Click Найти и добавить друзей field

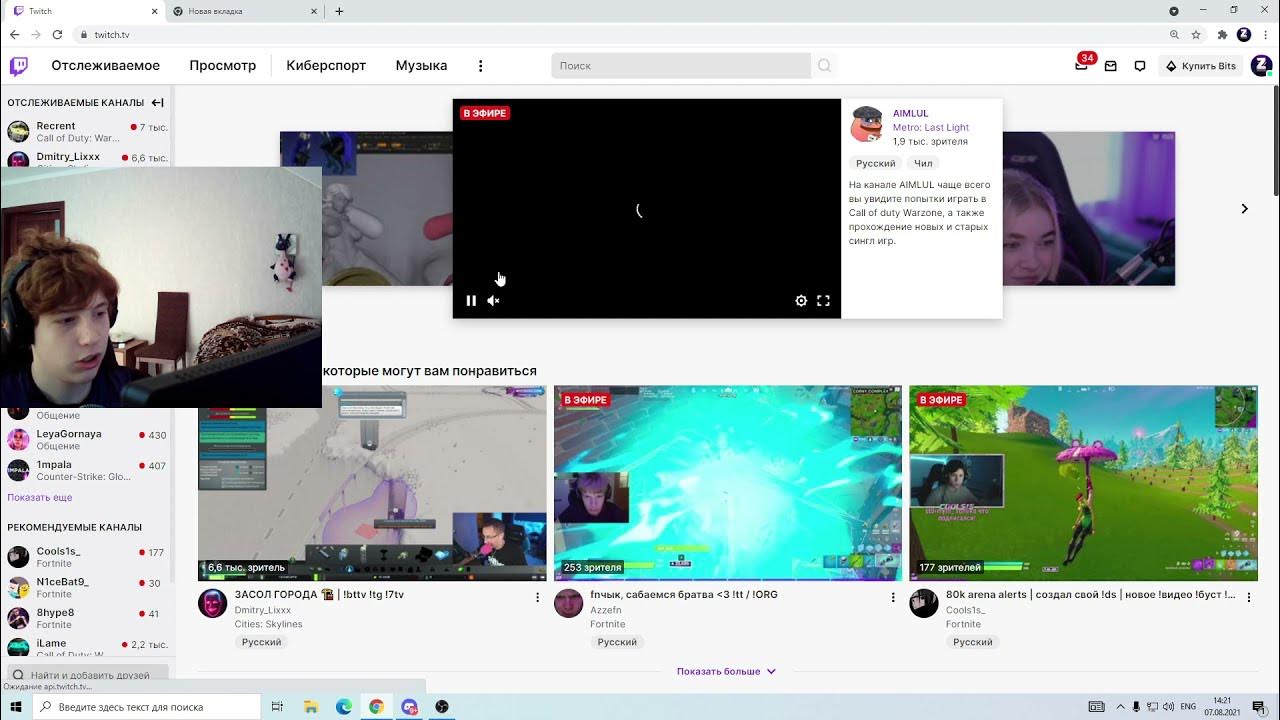click(88, 675)
